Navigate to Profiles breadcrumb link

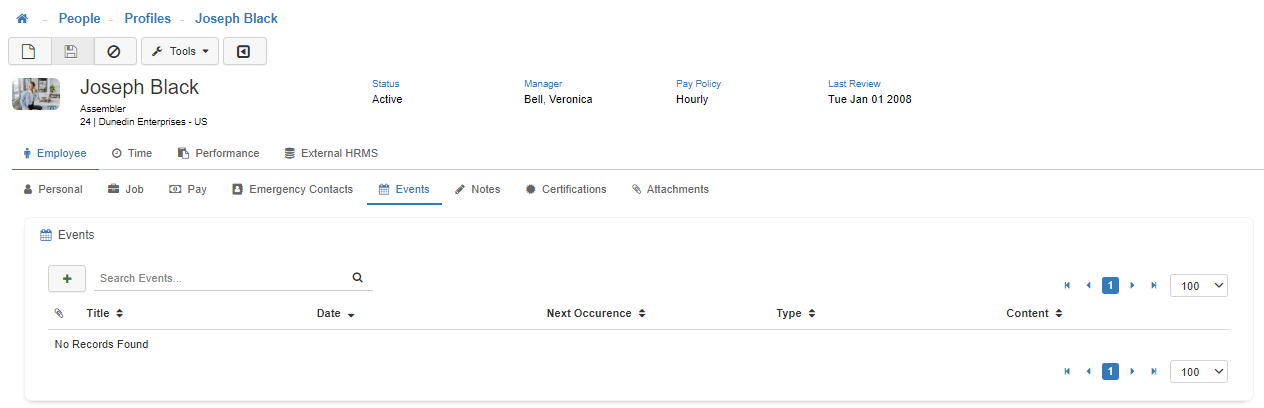click(x=147, y=19)
